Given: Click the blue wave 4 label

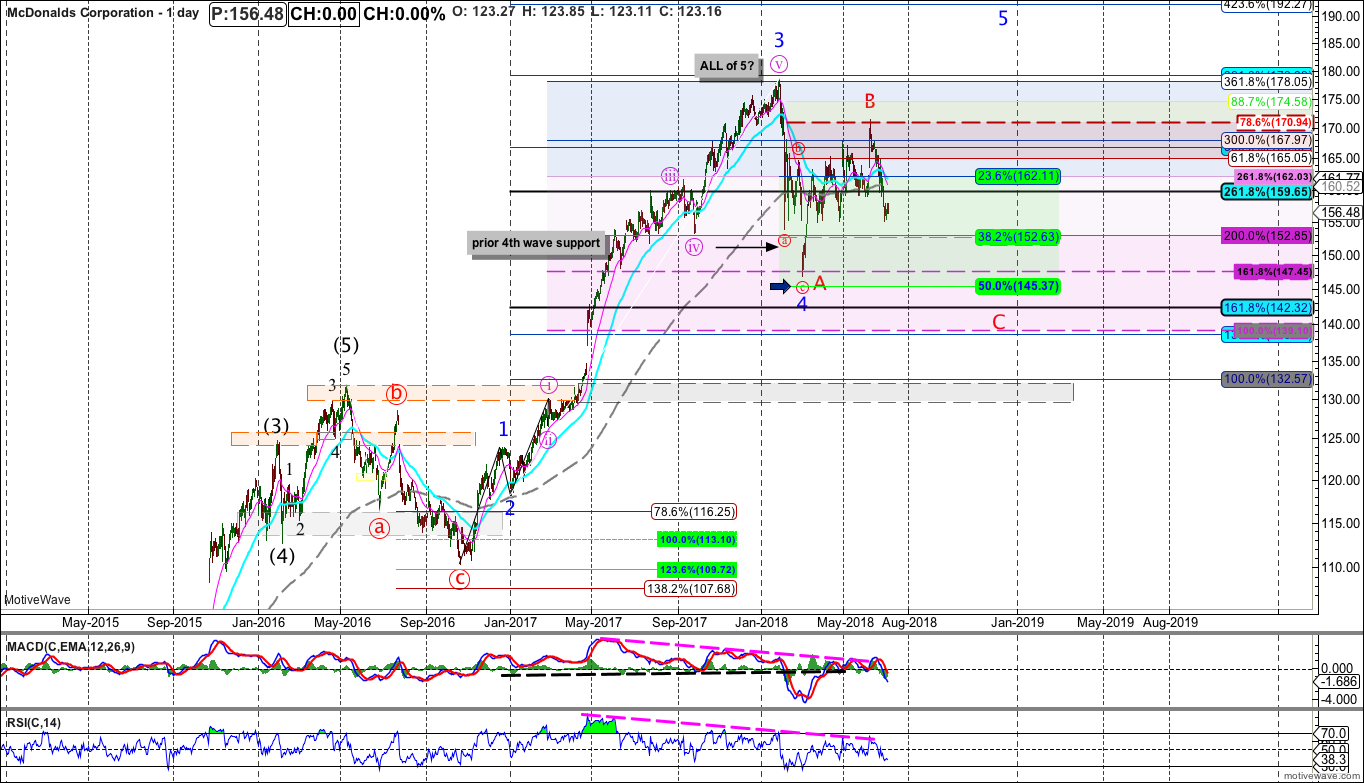Looking at the screenshot, I should click(802, 304).
